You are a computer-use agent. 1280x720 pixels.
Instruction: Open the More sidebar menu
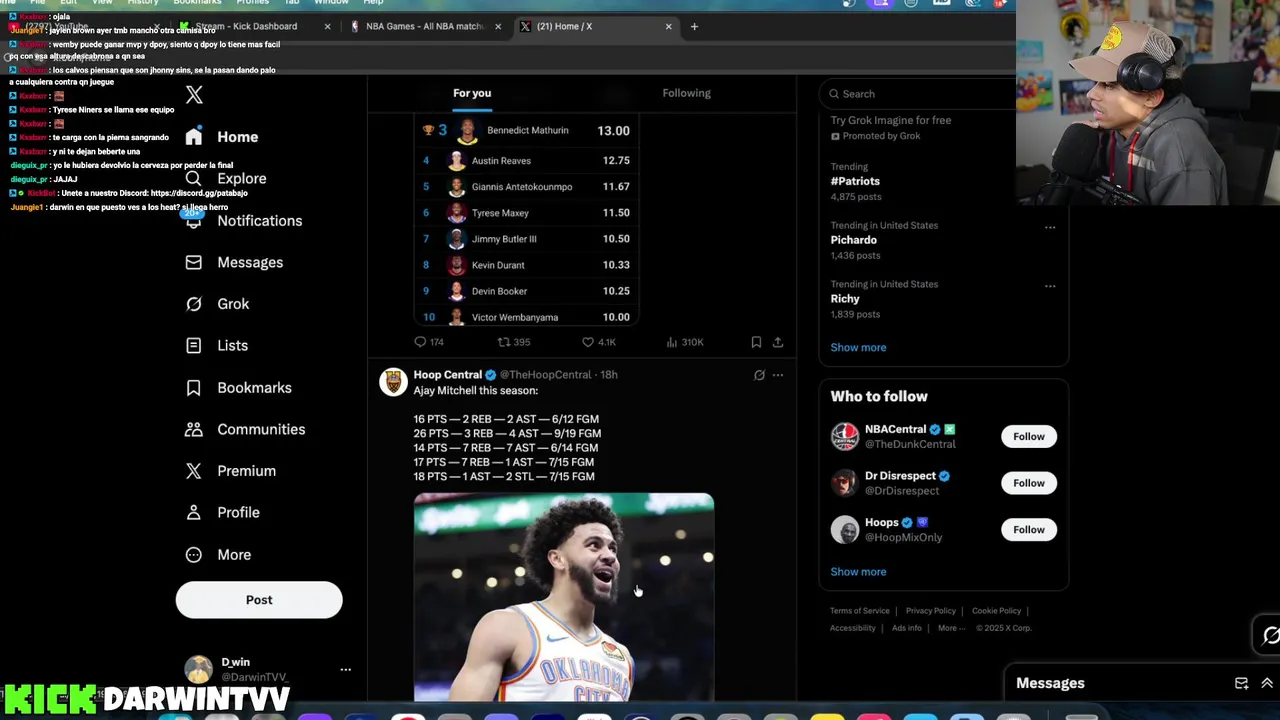pos(219,555)
